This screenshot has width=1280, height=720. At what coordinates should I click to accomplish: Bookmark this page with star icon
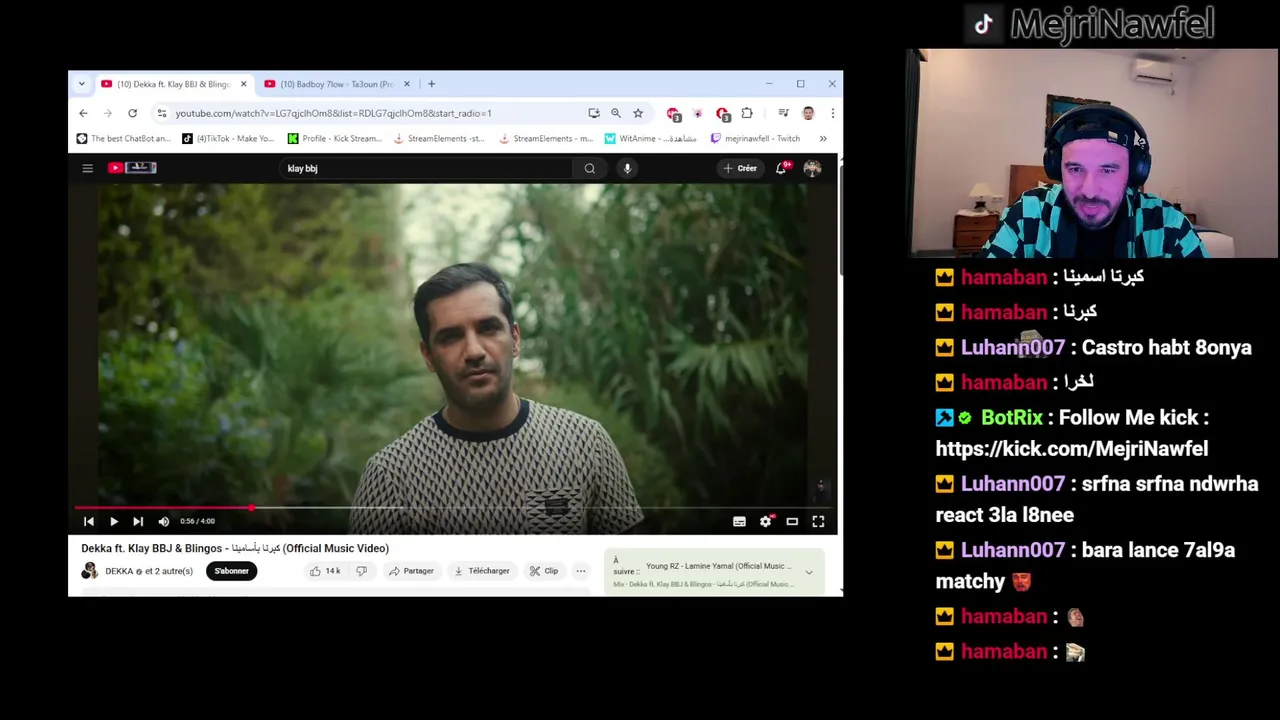(638, 113)
